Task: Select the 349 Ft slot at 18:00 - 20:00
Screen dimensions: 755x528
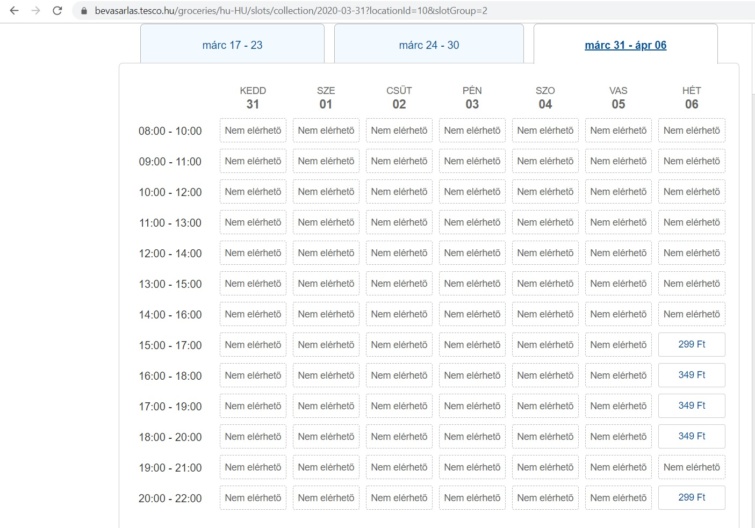Action: (x=692, y=437)
